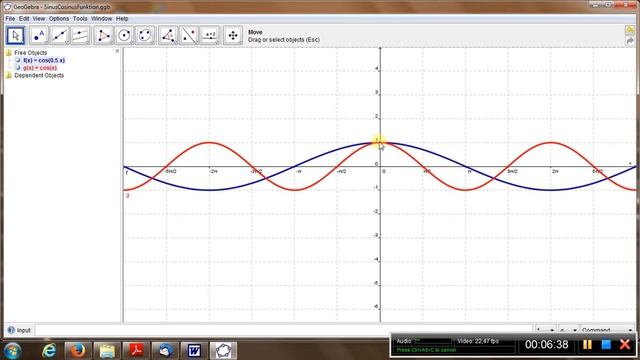Select g(x) = cos(x) in Algebra view
The width and height of the screenshot is (640, 360).
coord(40,68)
